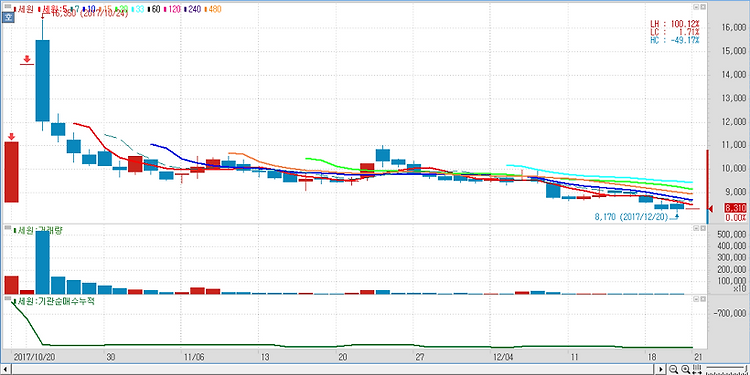Click the bar-spacing reset icon
Viewport: 750px width, 375px height.
click(x=697, y=369)
